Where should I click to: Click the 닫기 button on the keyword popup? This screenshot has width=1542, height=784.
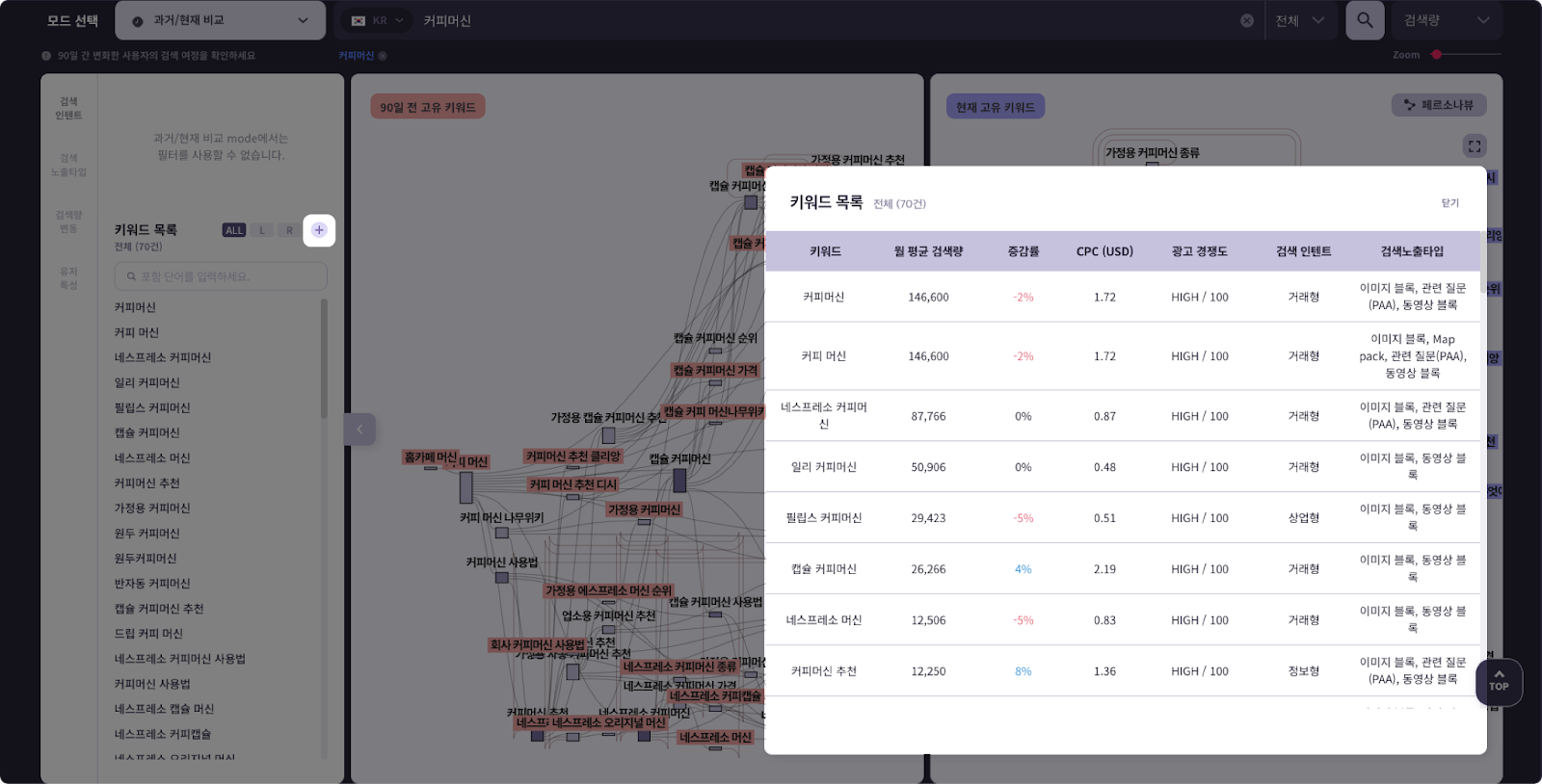1450,203
